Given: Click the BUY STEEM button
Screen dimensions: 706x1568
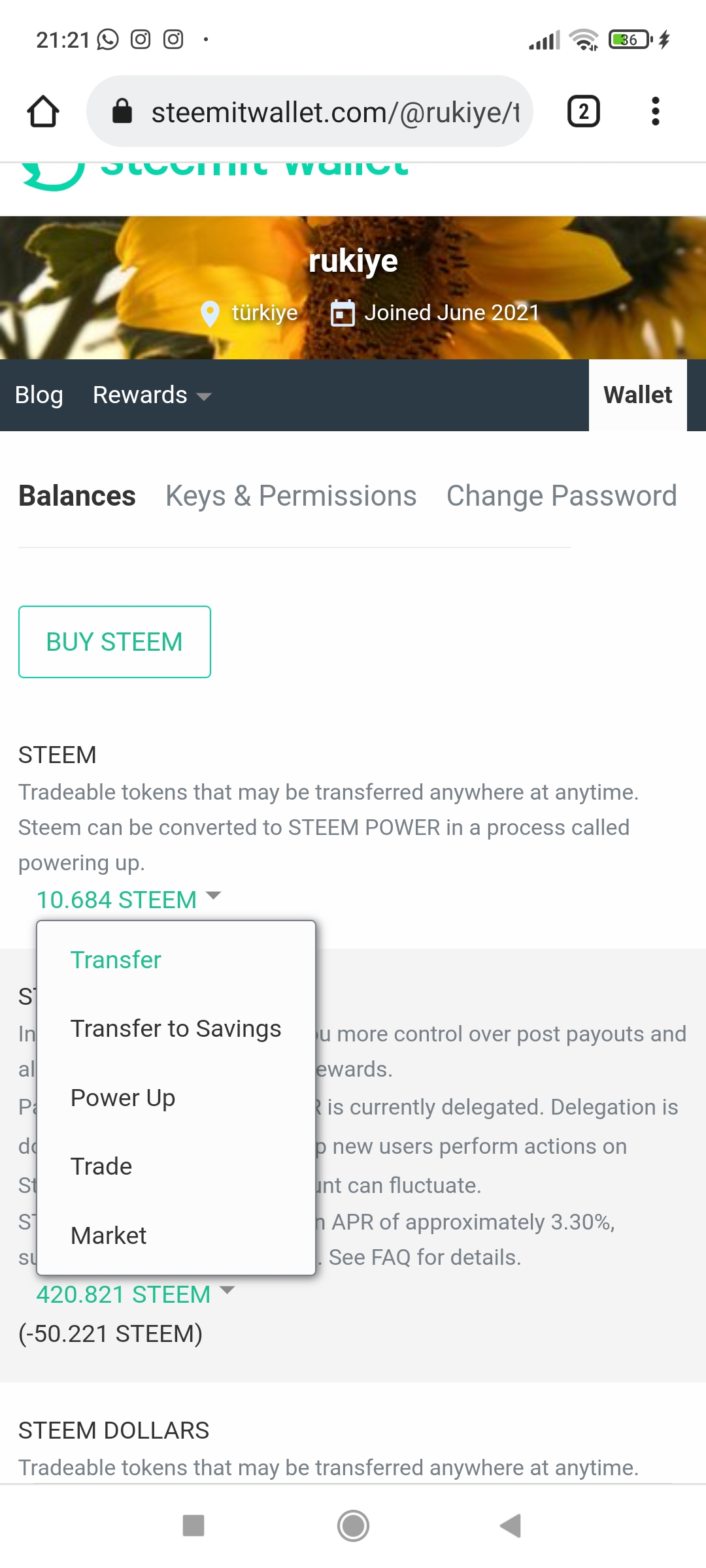Looking at the screenshot, I should [114, 642].
